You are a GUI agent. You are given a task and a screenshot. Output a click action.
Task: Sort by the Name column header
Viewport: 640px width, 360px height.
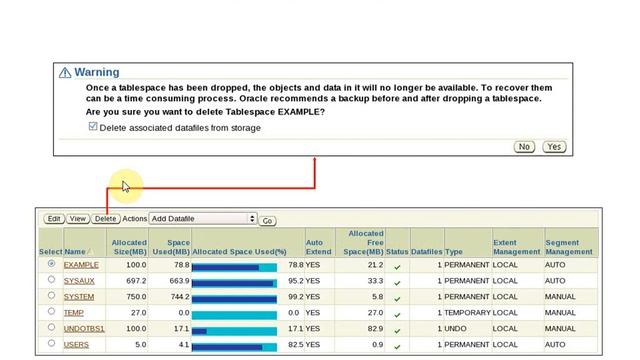(75, 252)
